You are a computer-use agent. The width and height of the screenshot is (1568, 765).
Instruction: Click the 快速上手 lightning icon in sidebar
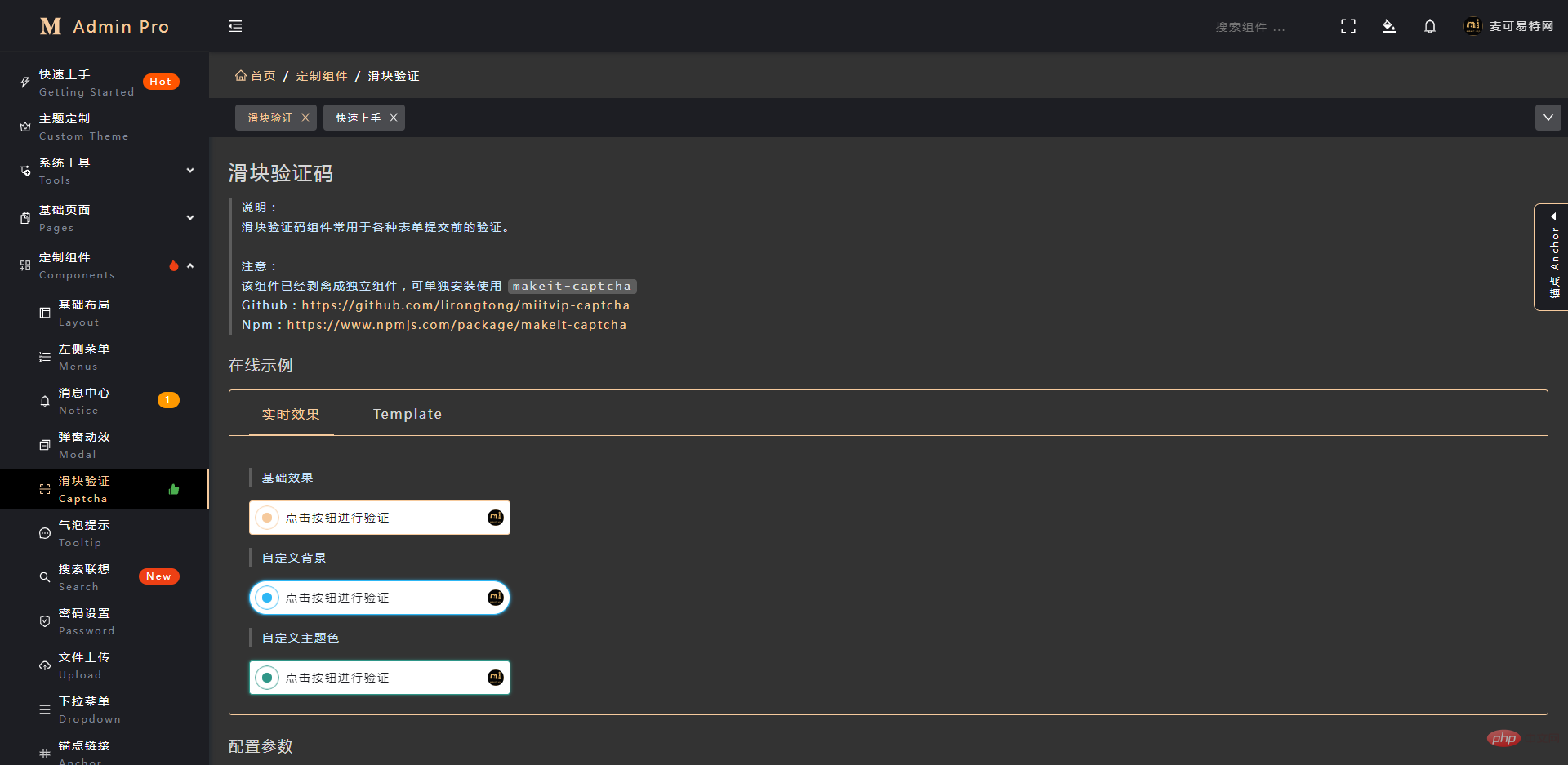tap(25, 82)
